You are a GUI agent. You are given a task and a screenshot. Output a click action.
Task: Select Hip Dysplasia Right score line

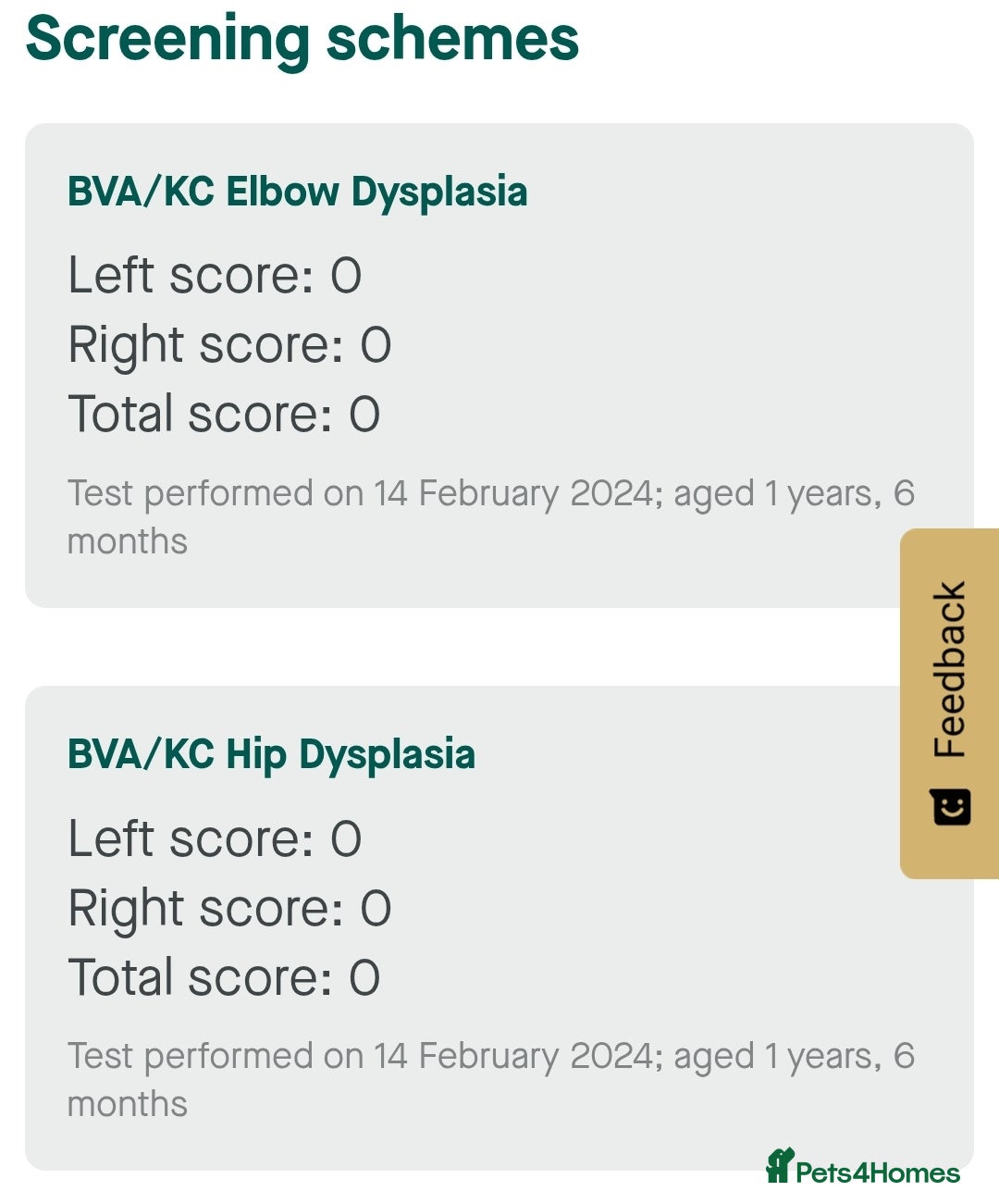point(229,908)
